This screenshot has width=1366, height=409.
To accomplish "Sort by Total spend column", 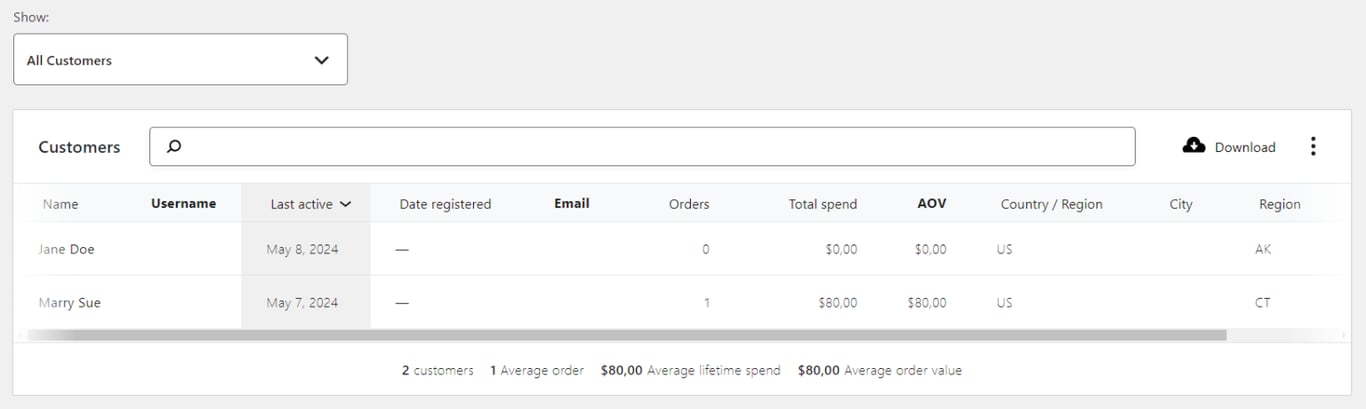I will 822,204.
